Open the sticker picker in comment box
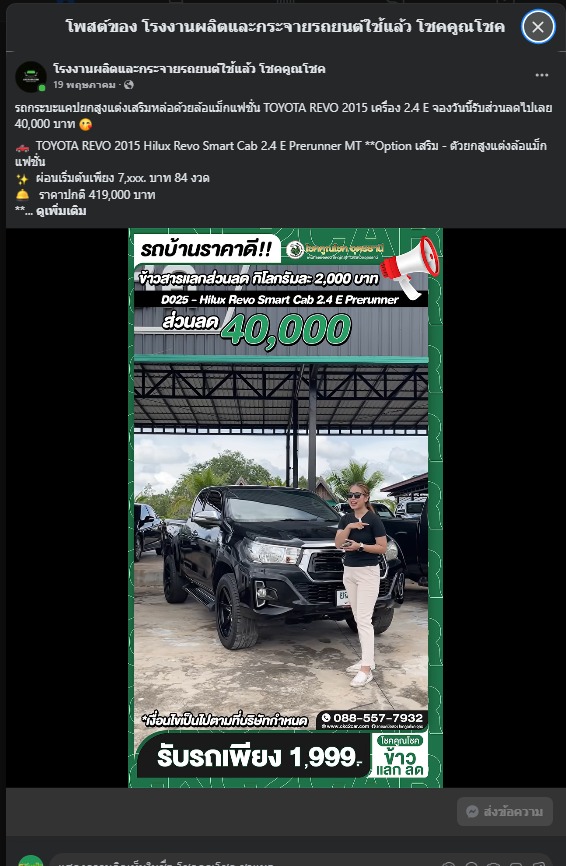The image size is (566, 866). click(538, 864)
